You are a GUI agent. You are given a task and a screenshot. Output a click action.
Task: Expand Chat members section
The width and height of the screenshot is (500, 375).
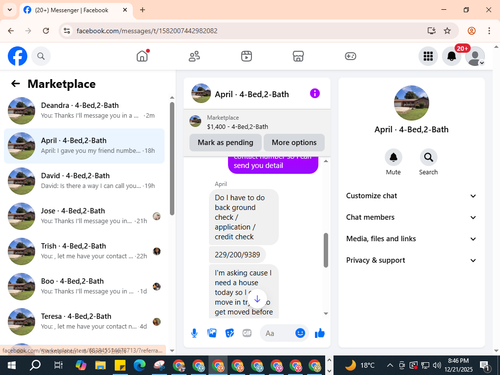pos(411,217)
